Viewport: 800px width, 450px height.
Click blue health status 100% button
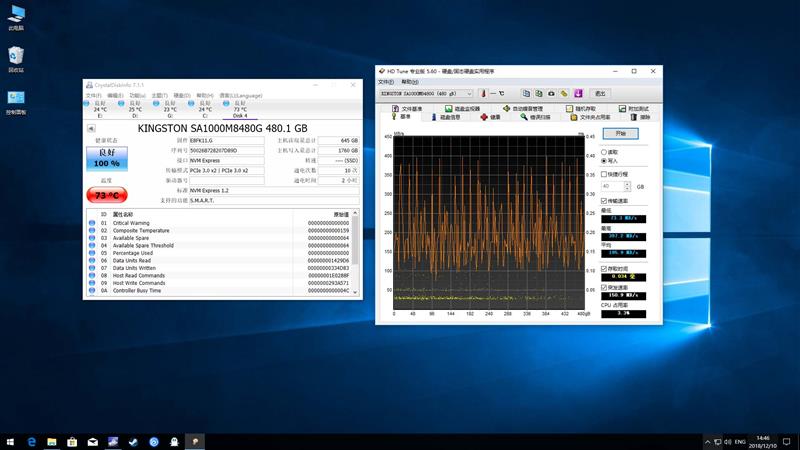pos(107,158)
